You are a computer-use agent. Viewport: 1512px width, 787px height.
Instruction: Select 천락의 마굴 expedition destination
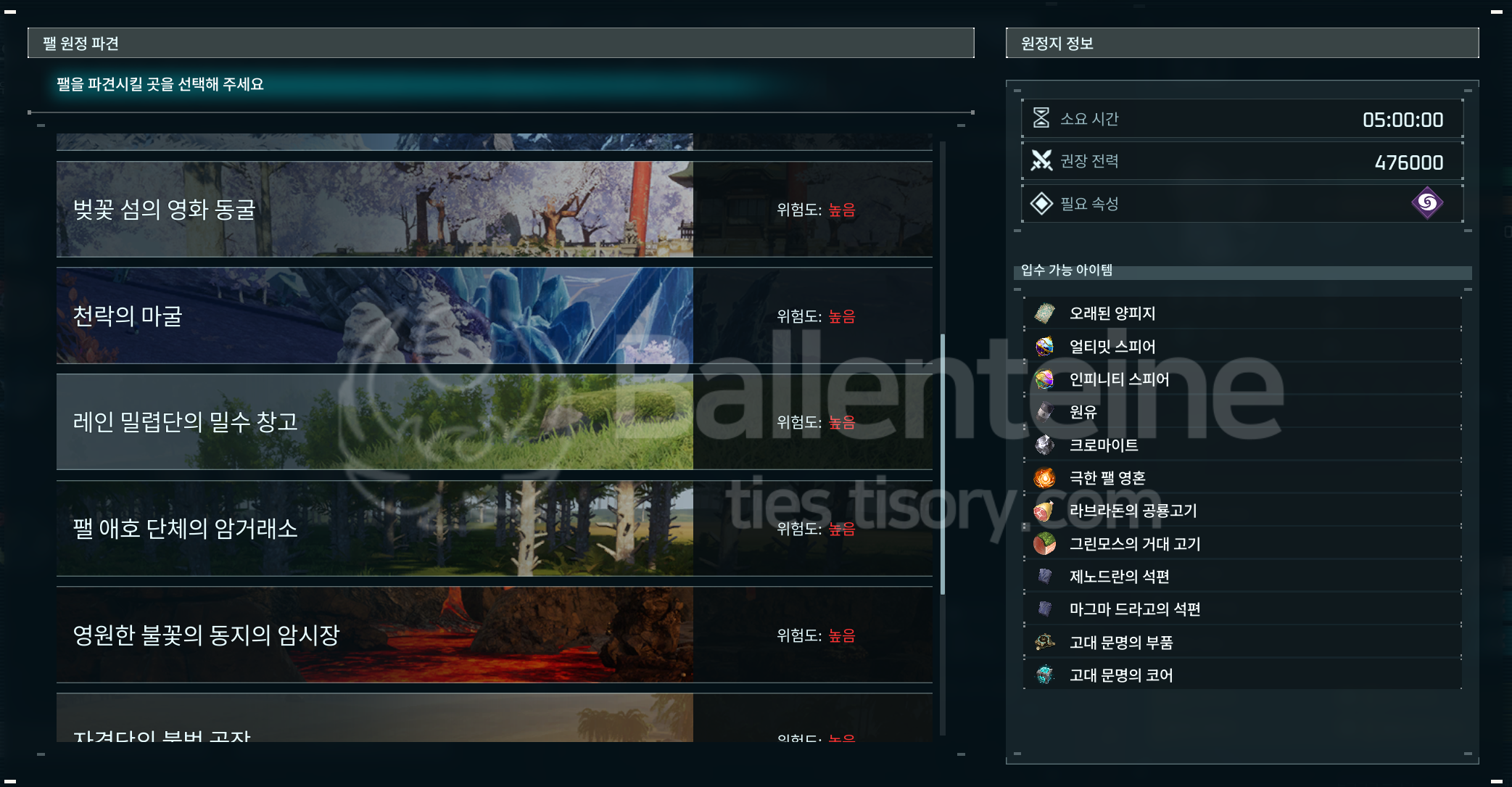(x=493, y=316)
